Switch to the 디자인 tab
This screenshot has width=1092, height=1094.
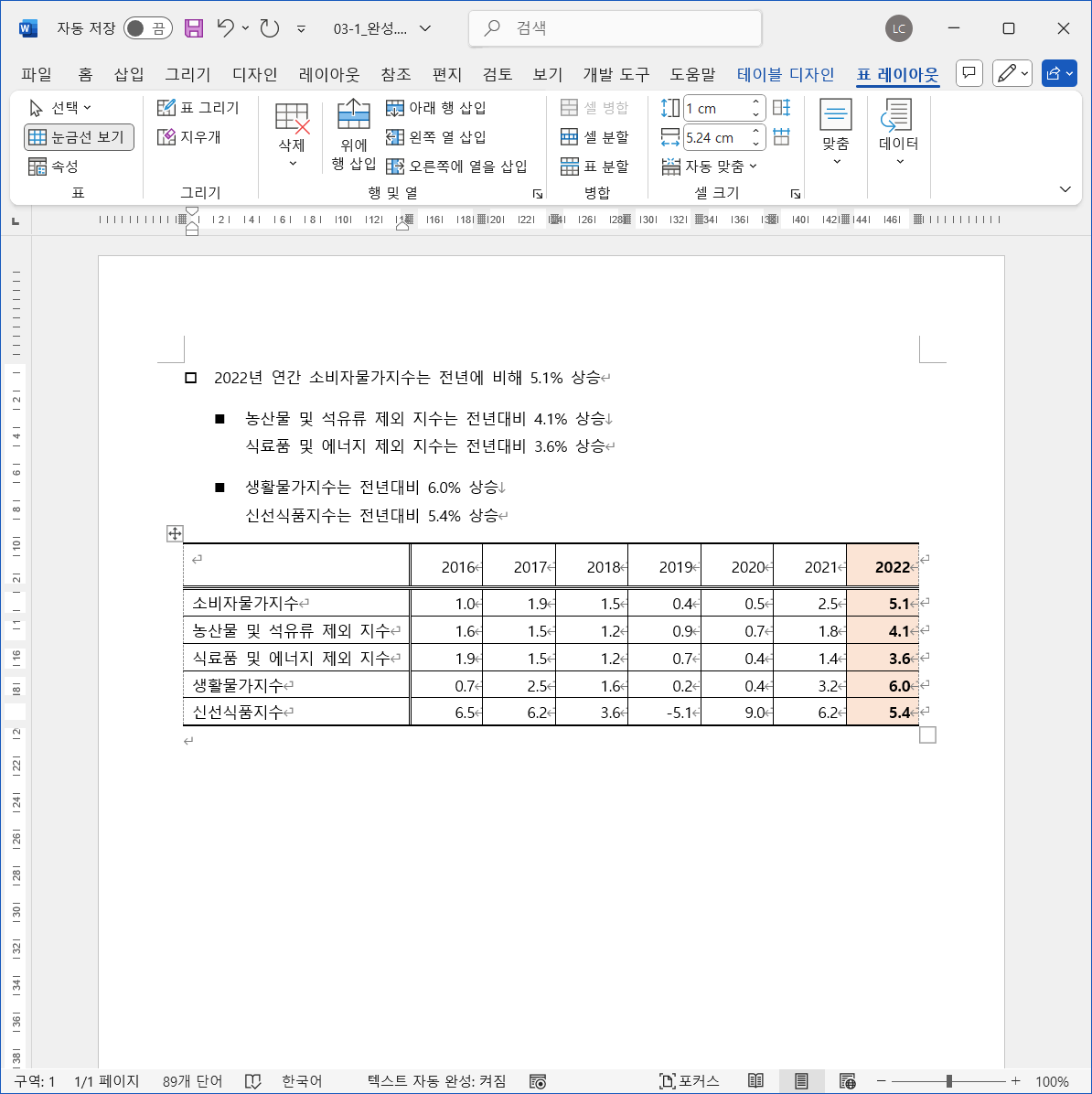pyautogui.click(x=254, y=74)
